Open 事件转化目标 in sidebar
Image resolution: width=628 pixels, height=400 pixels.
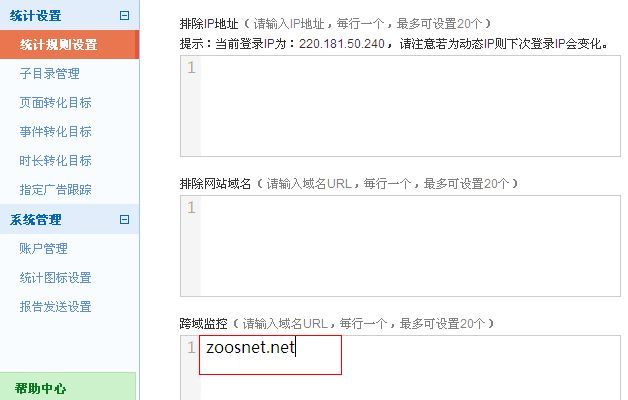56,131
